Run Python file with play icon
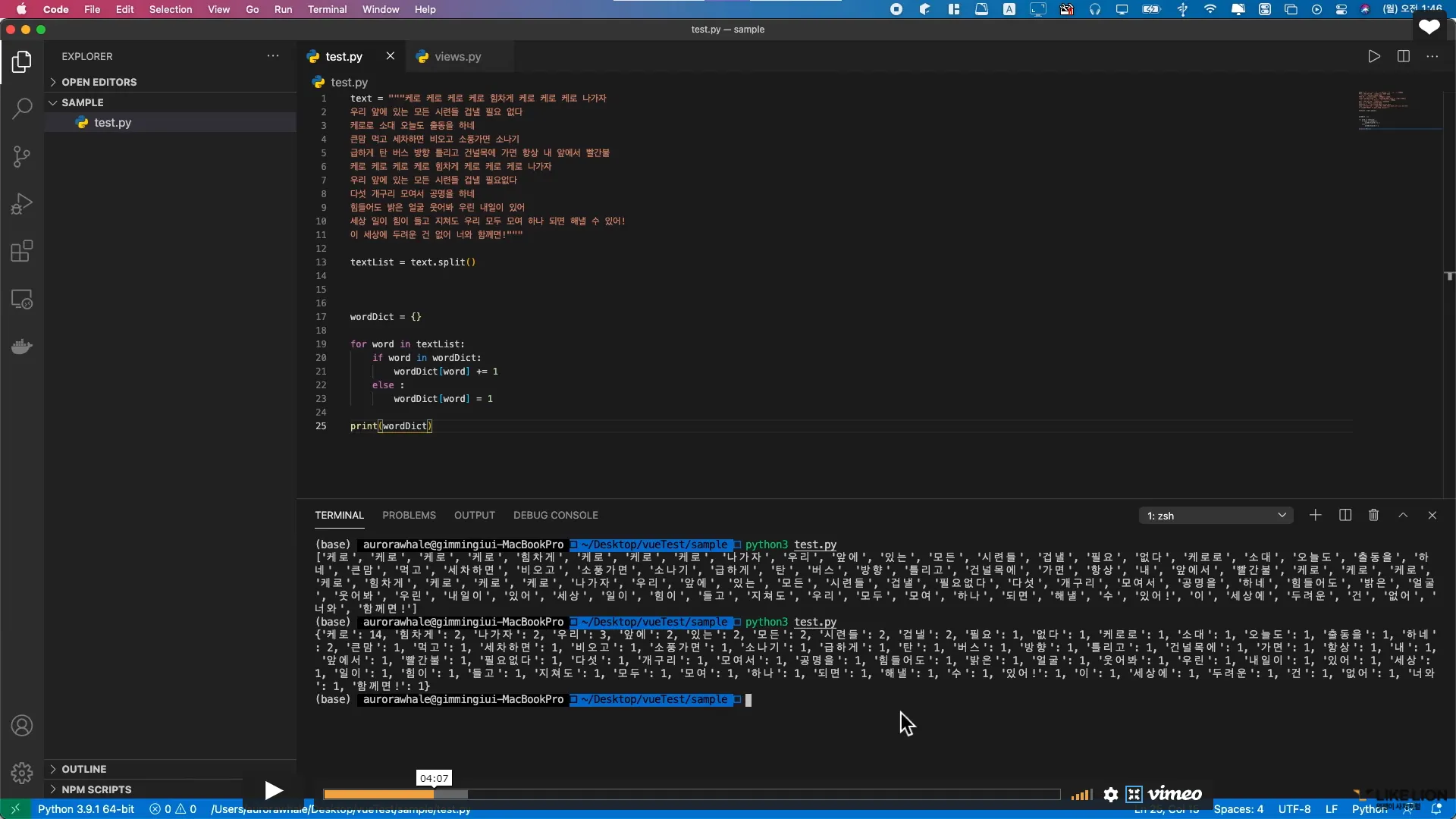 [1373, 56]
